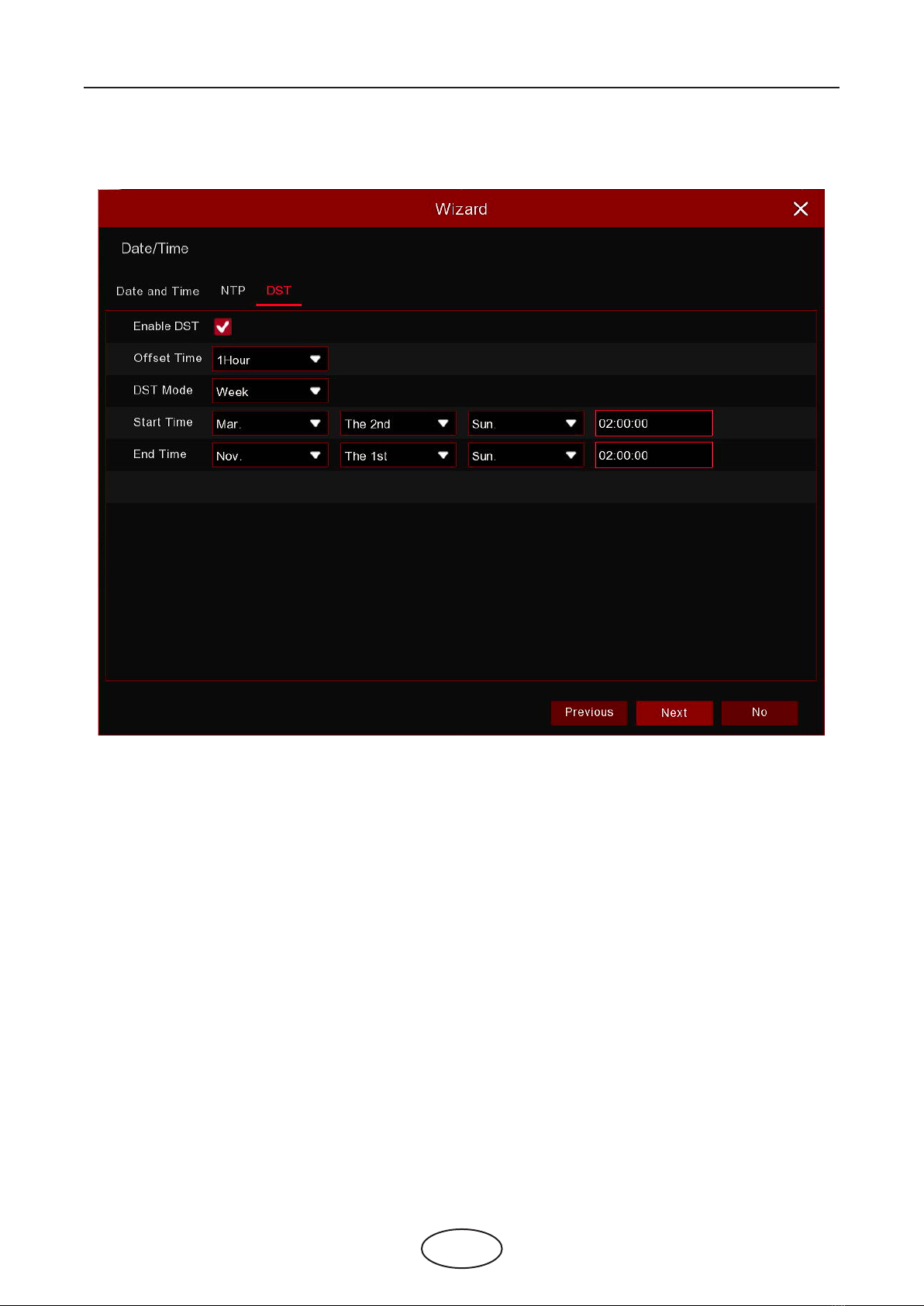
Task: Open the Offset Time dropdown showing 1Hour
Action: (x=271, y=360)
